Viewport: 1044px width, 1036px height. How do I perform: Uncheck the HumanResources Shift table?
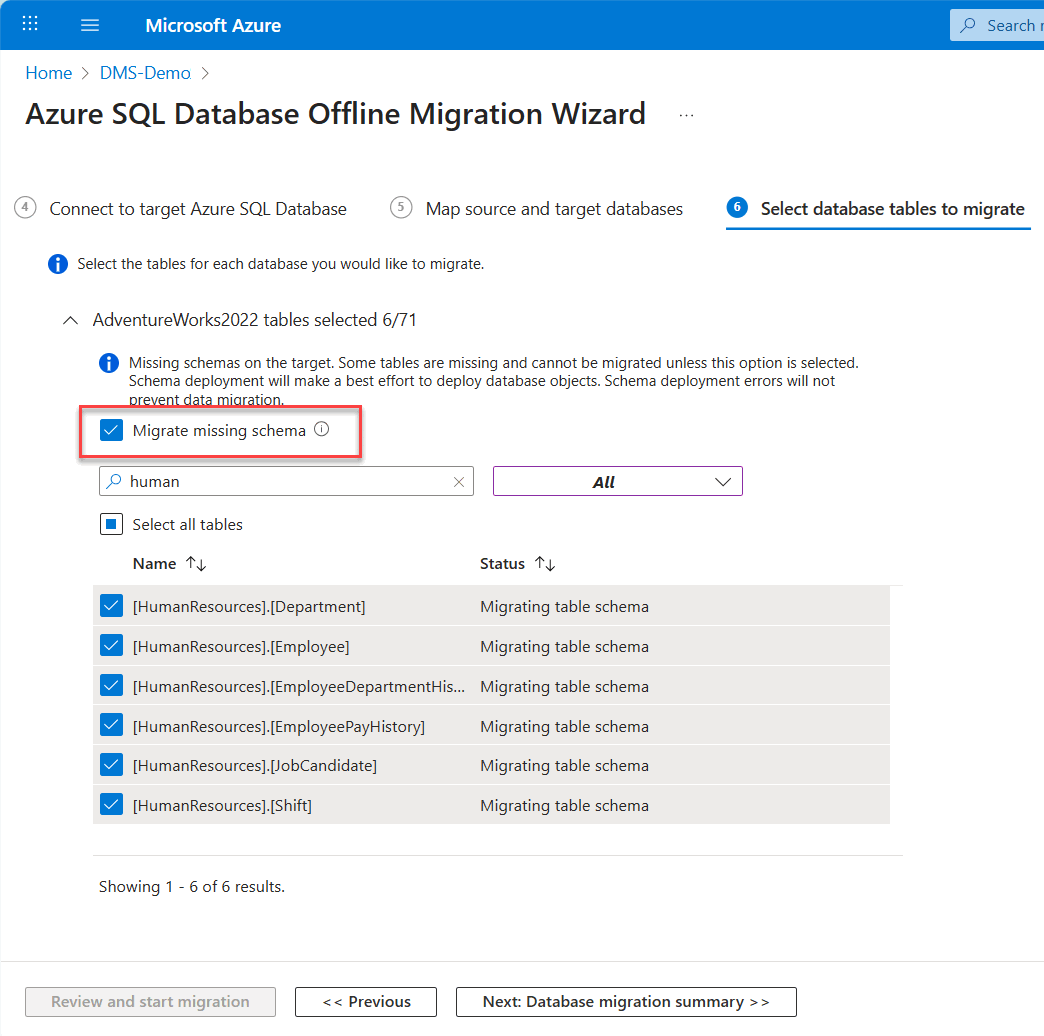point(111,805)
